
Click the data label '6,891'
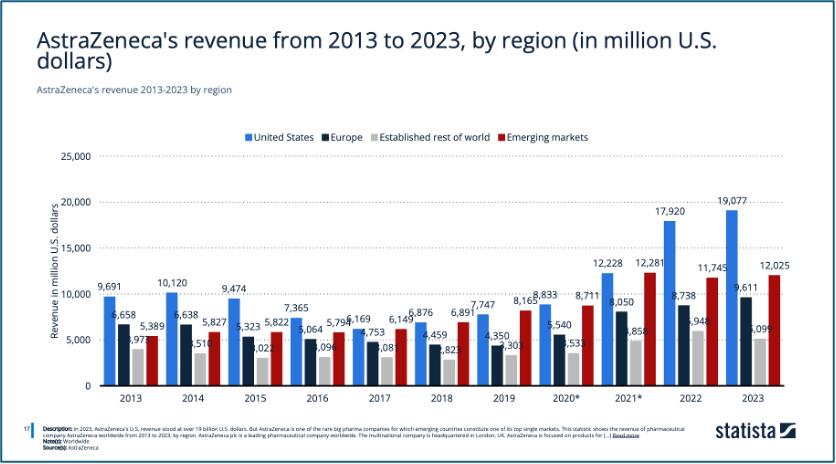click(463, 313)
